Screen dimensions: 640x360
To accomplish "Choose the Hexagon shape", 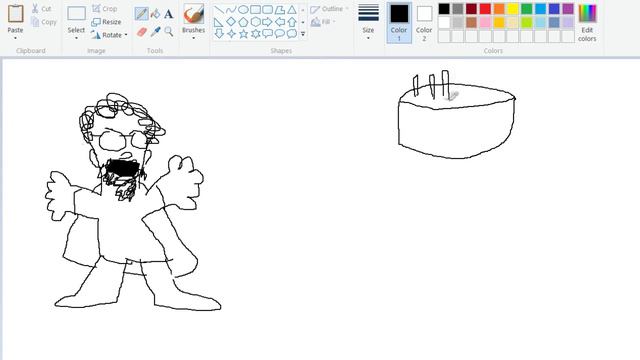I will pyautogui.click(x=256, y=22).
